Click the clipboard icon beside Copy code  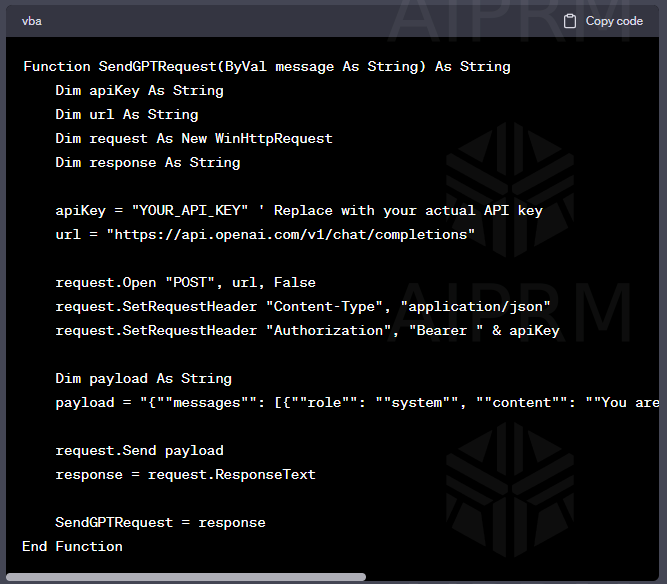(570, 21)
